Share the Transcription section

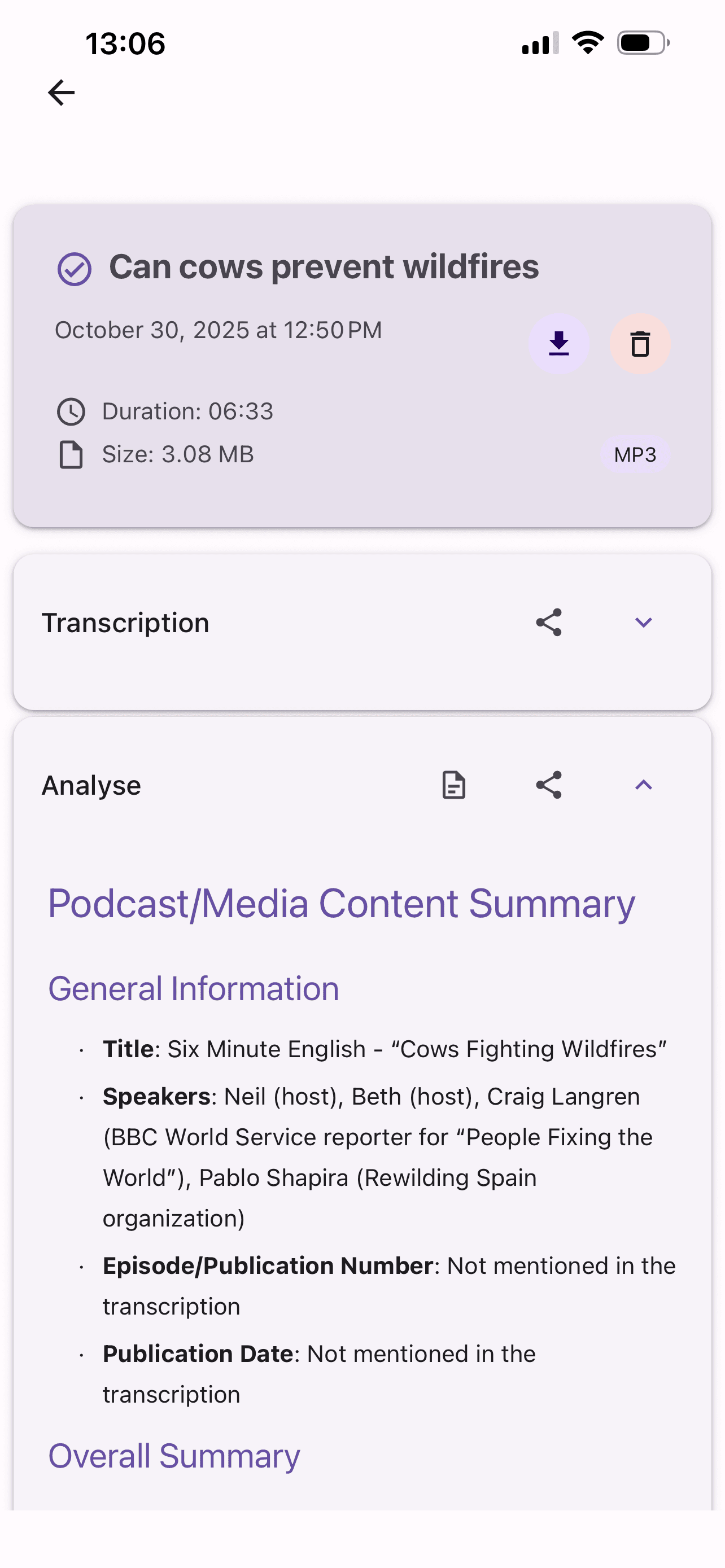[548, 623]
